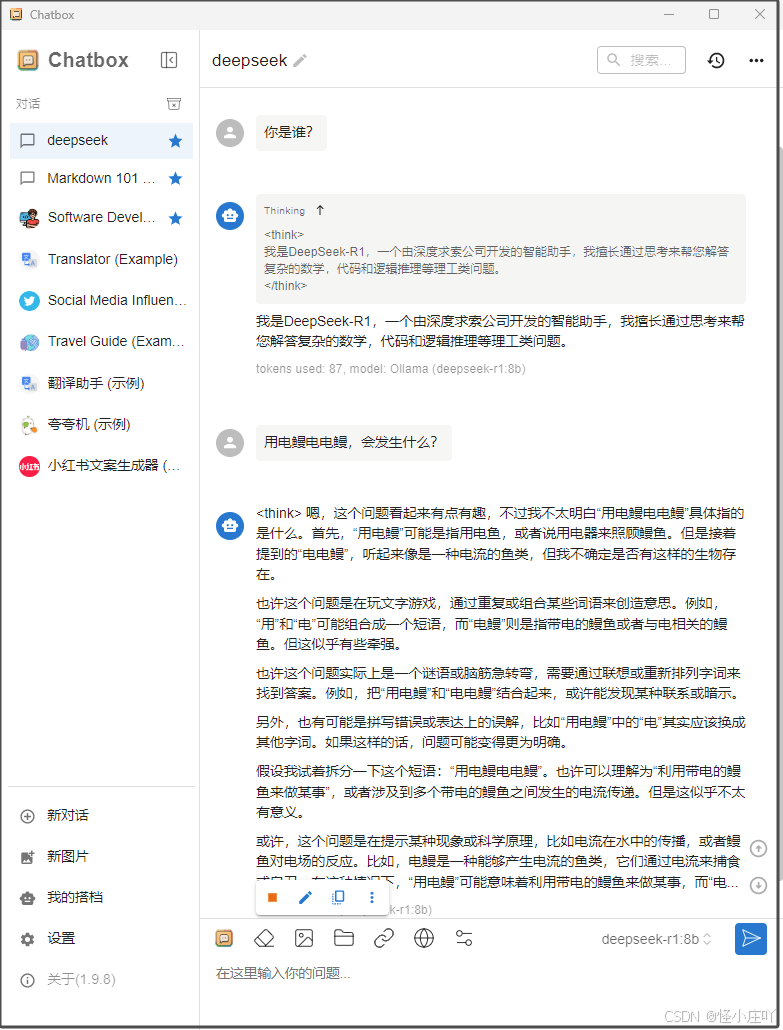Viewport: 783px width, 1030px height.
Task: Open the deepseek-r1:8b model selector
Action: [x=656, y=939]
